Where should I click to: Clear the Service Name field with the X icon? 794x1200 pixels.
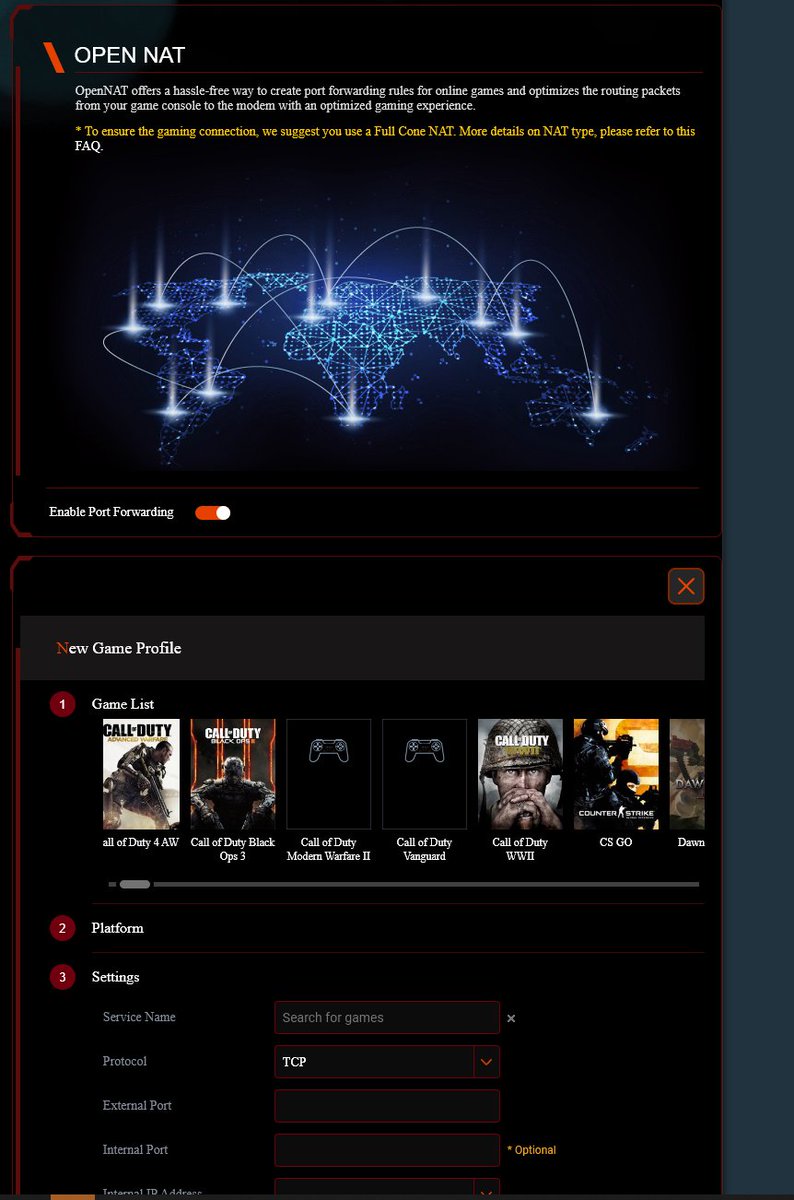tap(511, 1019)
